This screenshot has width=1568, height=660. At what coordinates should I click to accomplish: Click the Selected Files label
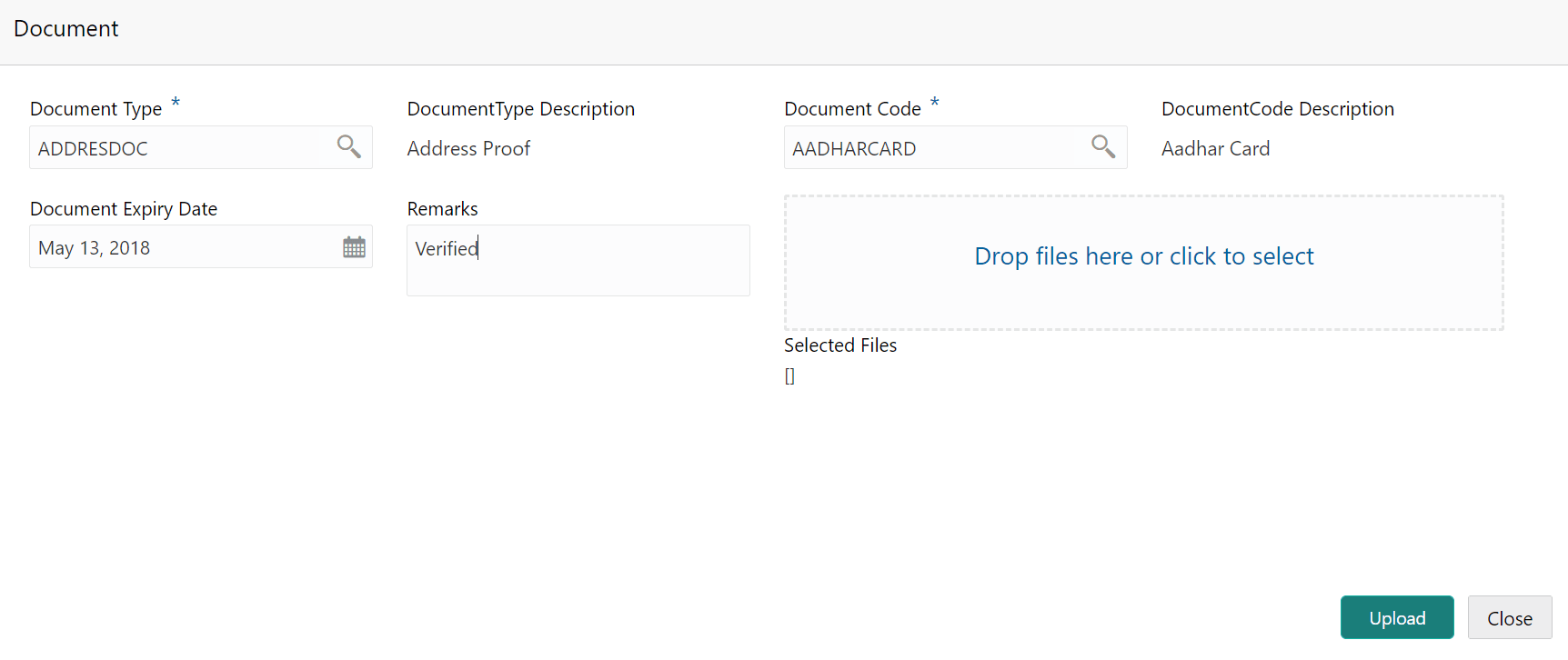pyautogui.click(x=840, y=345)
